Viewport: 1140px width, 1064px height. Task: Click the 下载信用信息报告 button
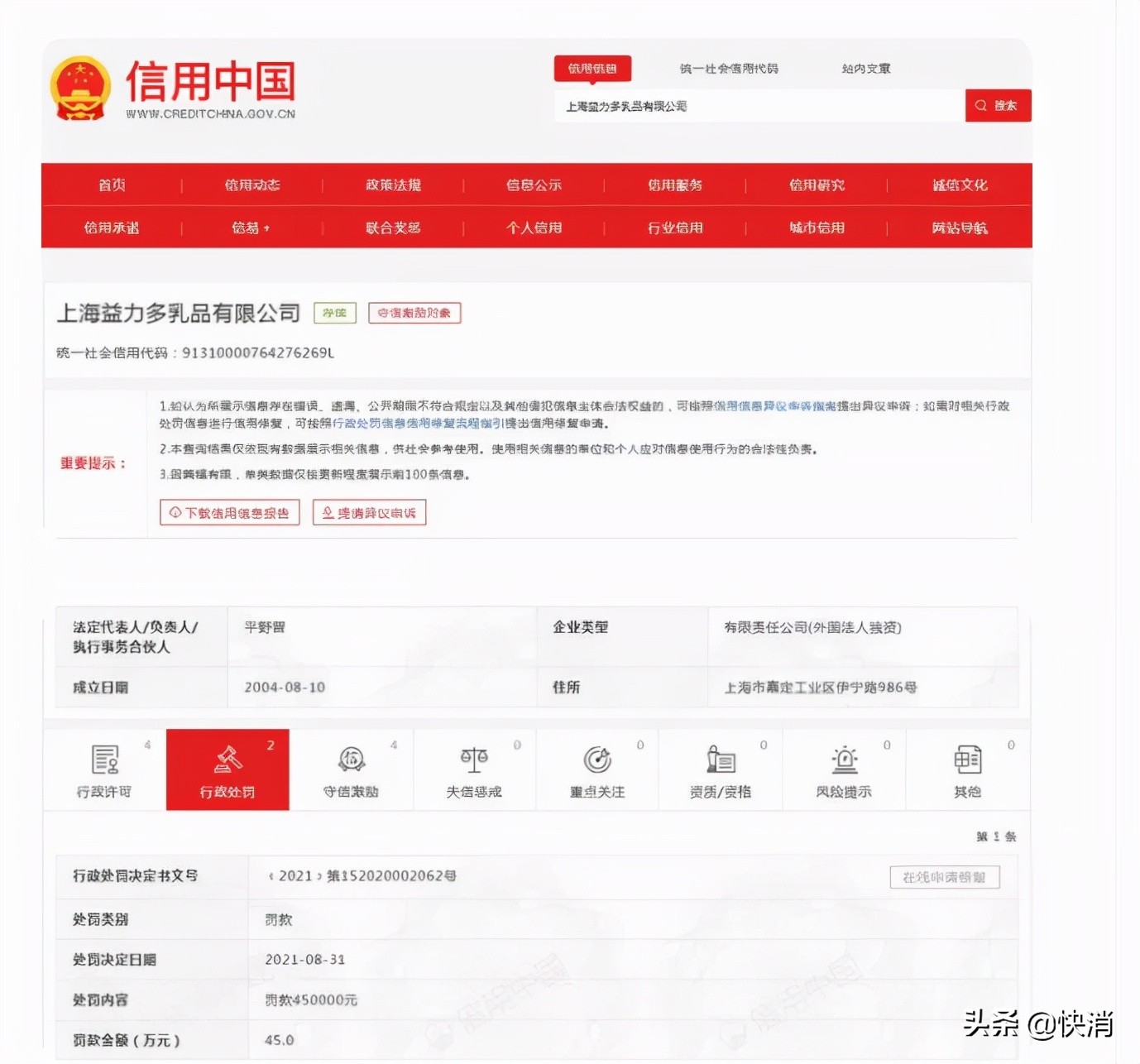(x=229, y=512)
